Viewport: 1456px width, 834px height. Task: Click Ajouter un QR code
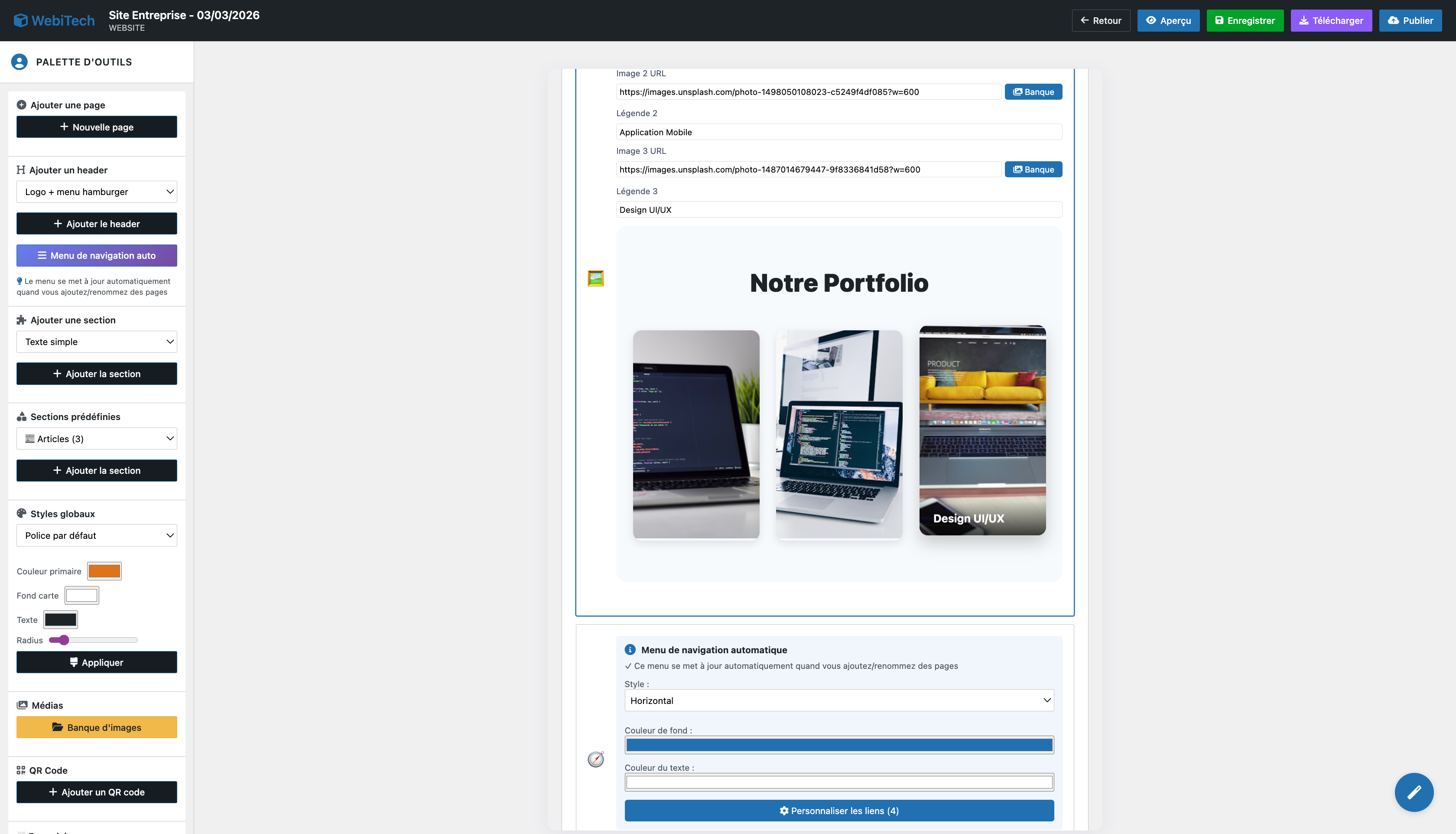coord(96,792)
